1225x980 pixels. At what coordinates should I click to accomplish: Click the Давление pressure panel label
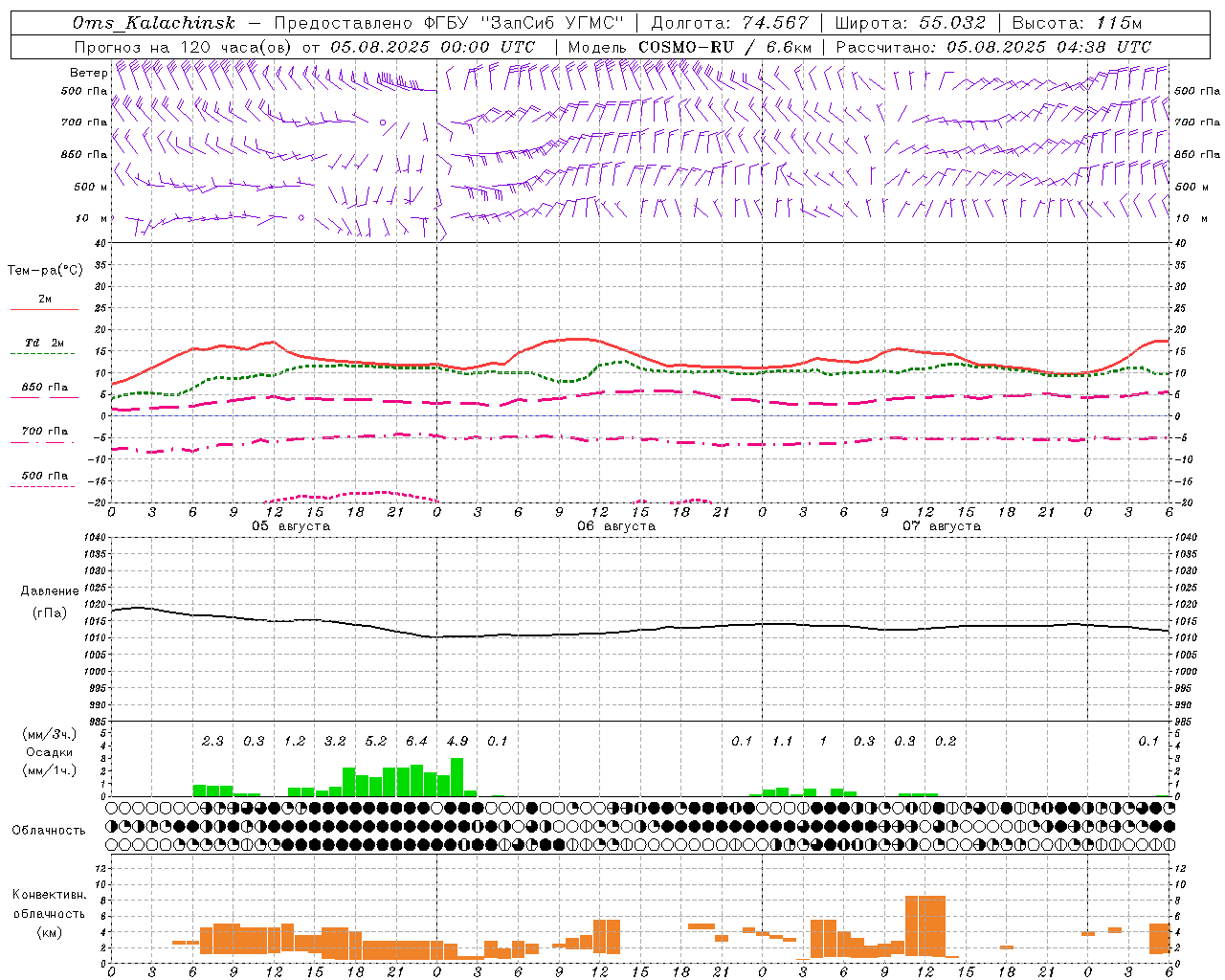pyautogui.click(x=49, y=590)
